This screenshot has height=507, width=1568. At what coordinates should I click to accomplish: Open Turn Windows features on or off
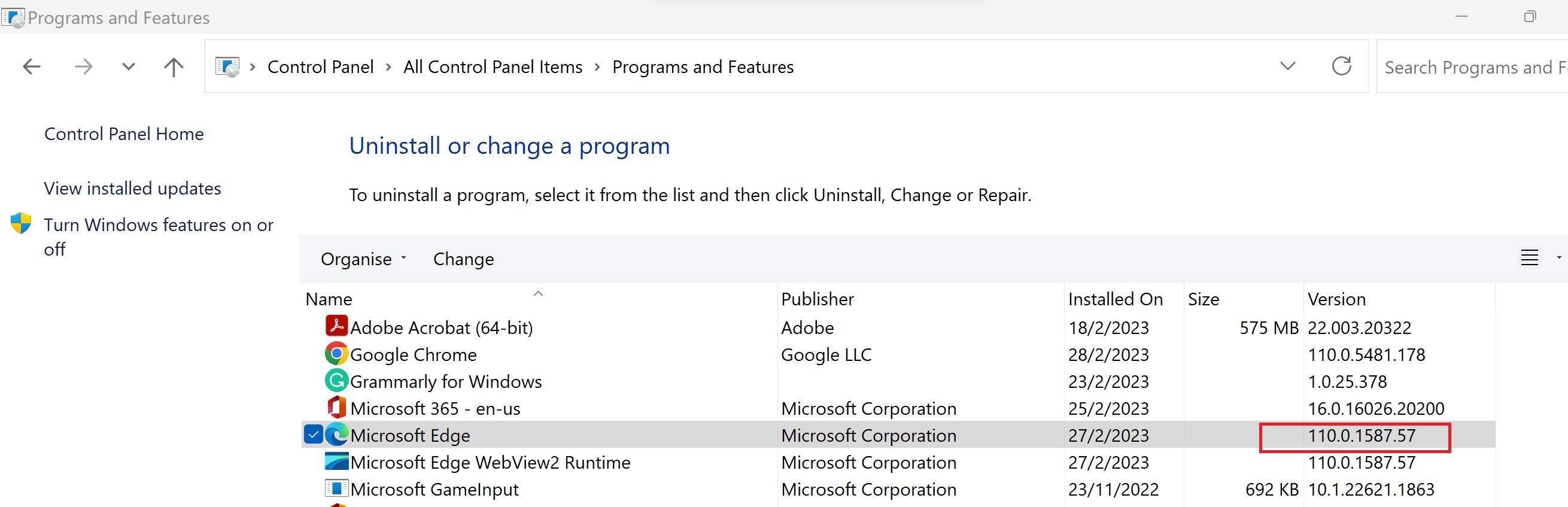159,237
